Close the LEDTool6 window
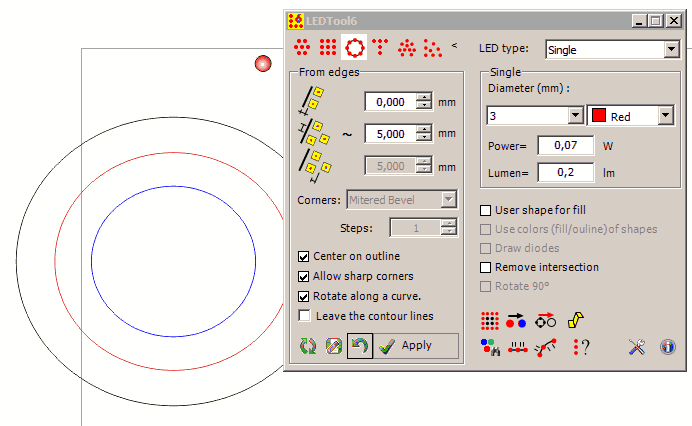 click(x=673, y=21)
